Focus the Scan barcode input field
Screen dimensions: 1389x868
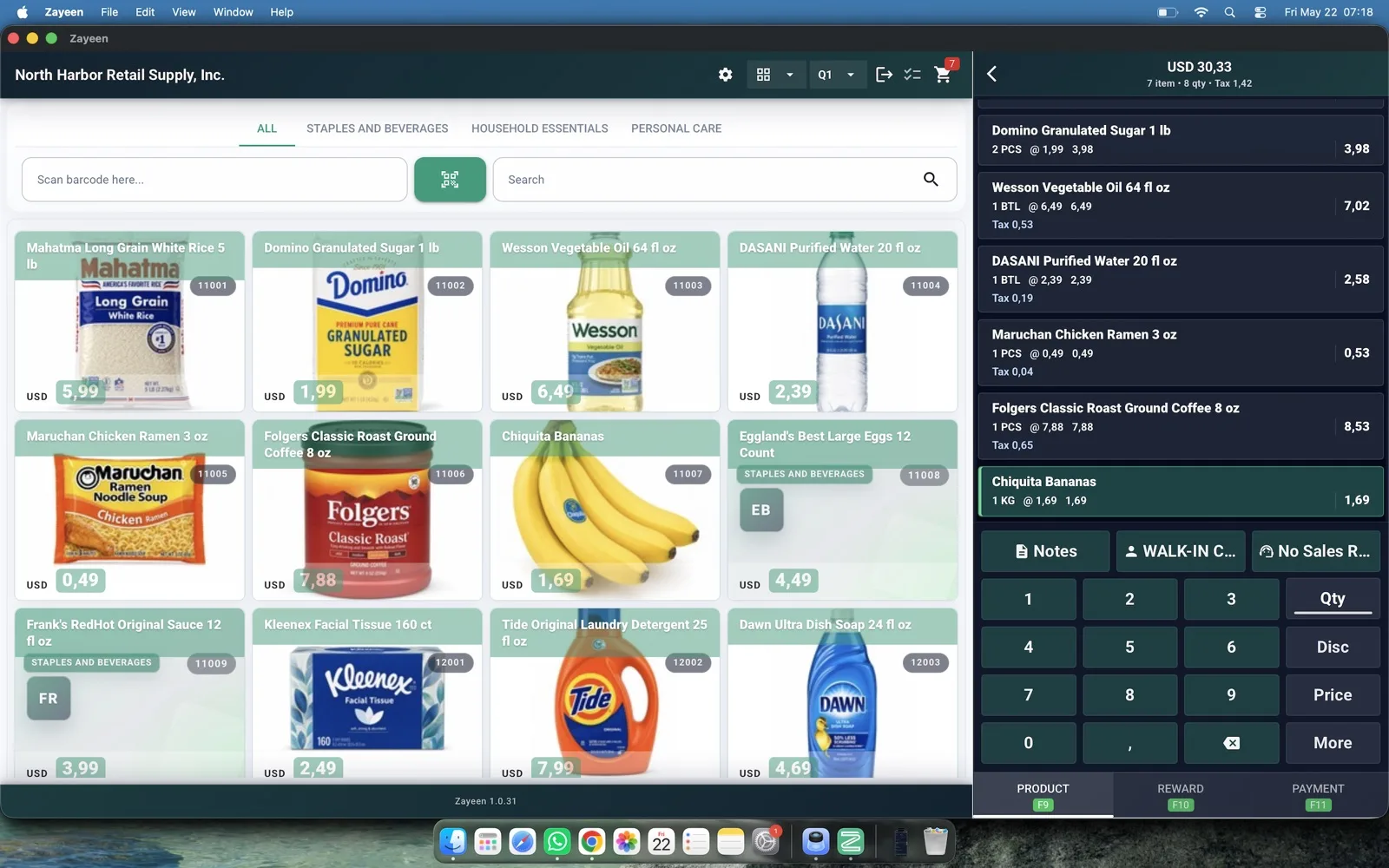coord(214,180)
